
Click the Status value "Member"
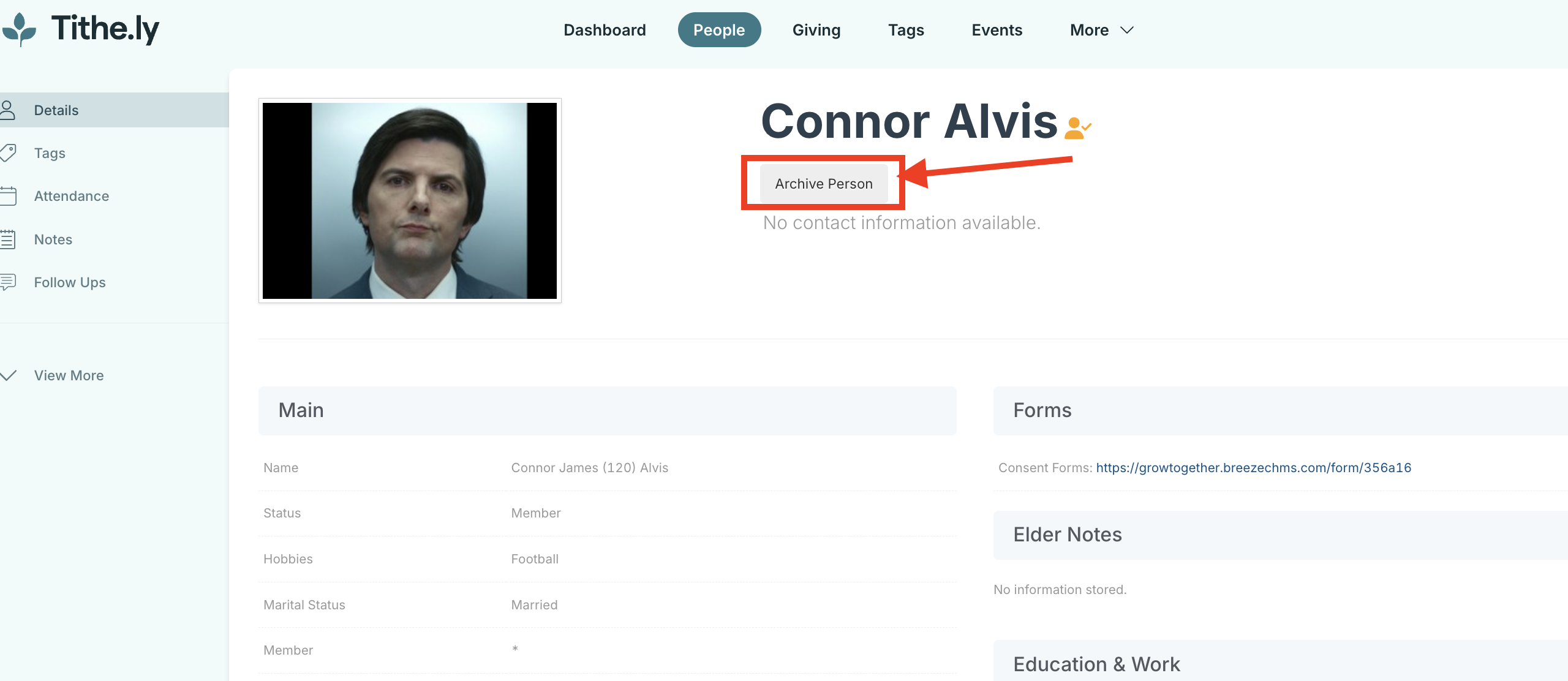(x=536, y=513)
